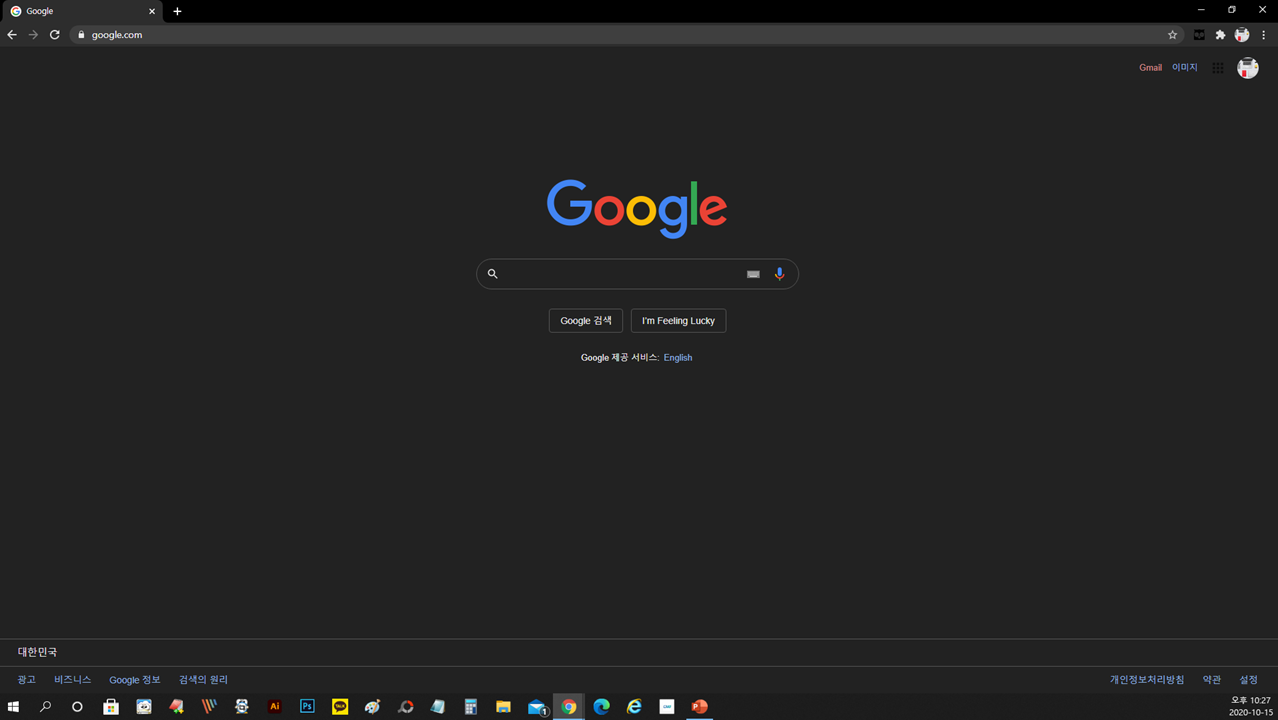The width and height of the screenshot is (1278, 720).
Task: Open Internet Explorer from taskbar
Action: [x=634, y=707]
